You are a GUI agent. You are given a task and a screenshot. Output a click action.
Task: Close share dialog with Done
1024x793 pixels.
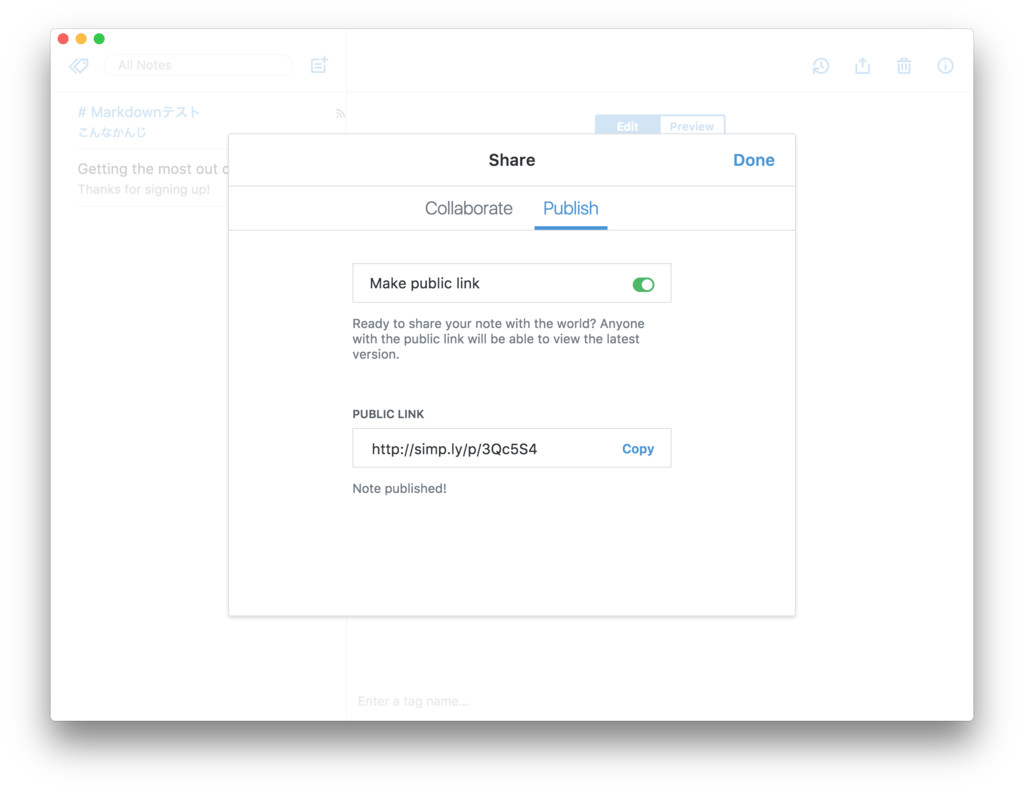pyautogui.click(x=754, y=160)
